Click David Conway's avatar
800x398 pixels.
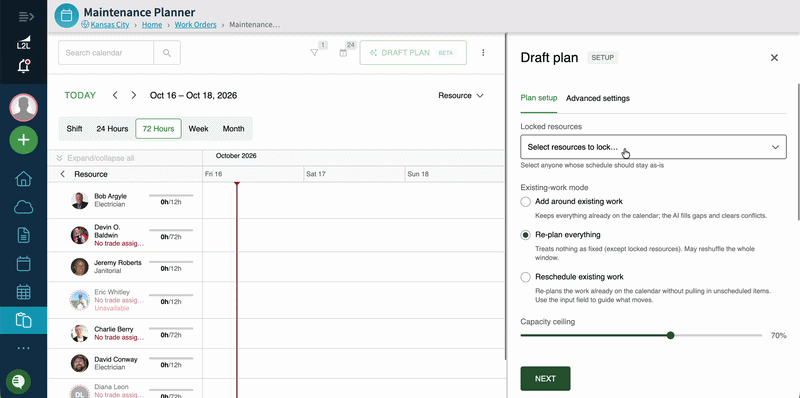click(80, 363)
